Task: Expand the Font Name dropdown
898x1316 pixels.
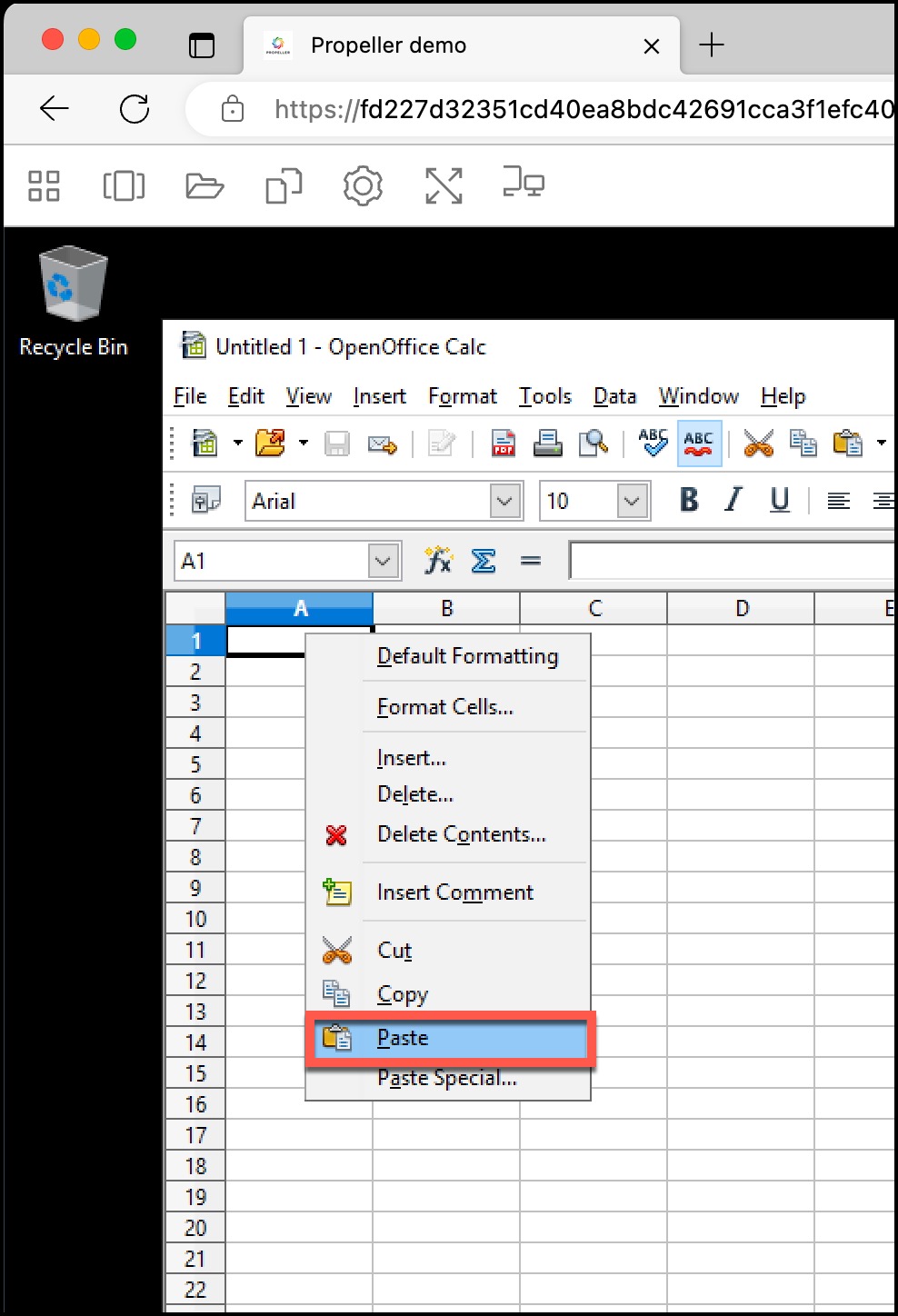Action: [505, 501]
